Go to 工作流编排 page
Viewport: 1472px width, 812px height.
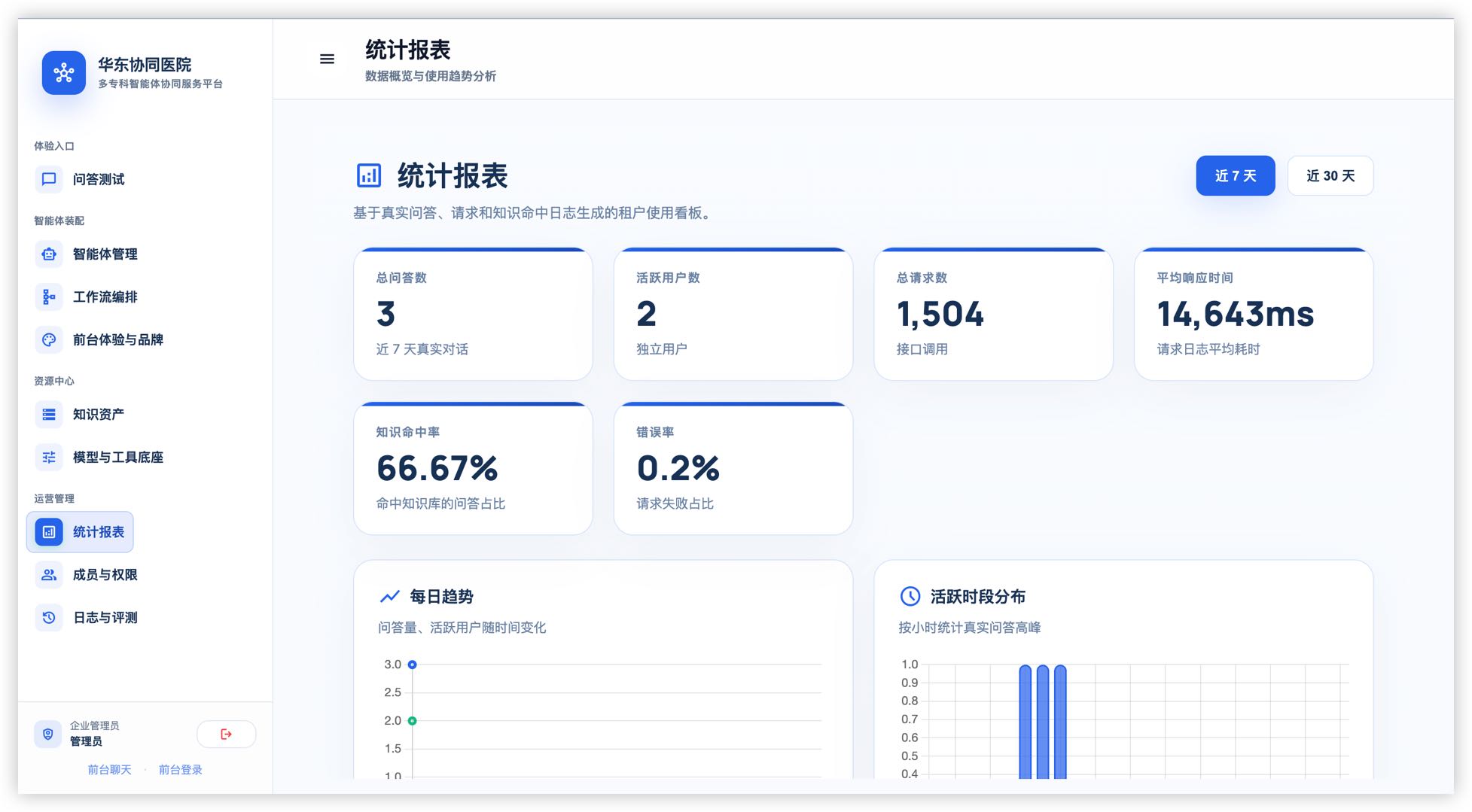pyautogui.click(x=87, y=297)
